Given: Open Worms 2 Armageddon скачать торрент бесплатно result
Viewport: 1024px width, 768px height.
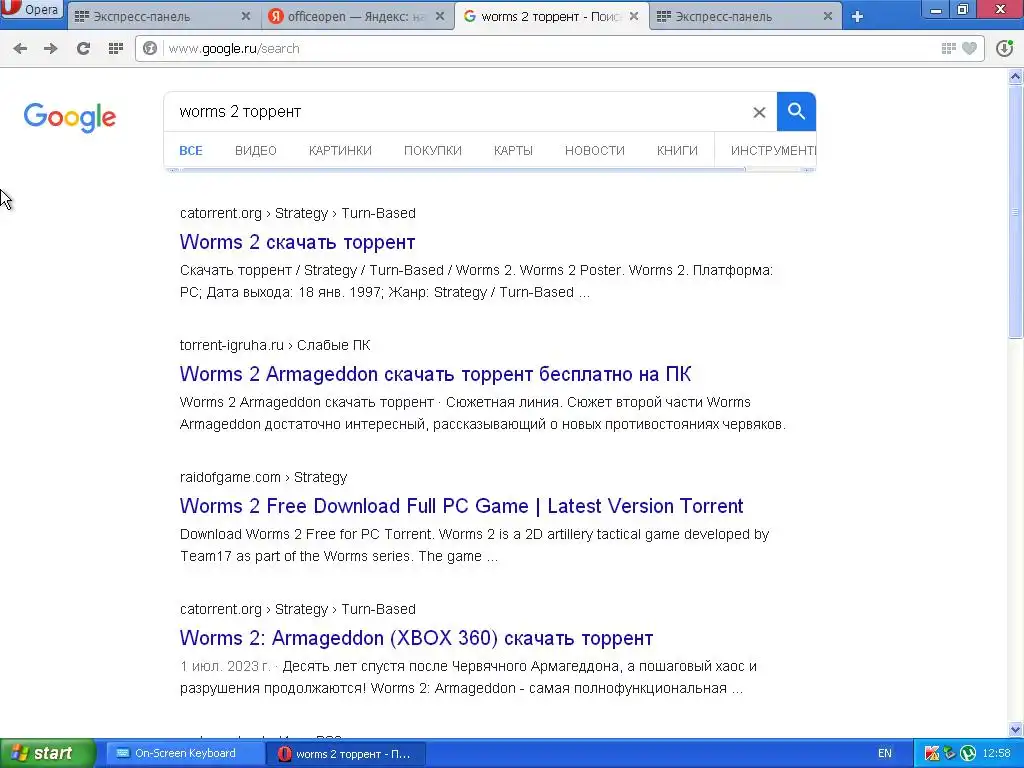Looking at the screenshot, I should coord(435,374).
